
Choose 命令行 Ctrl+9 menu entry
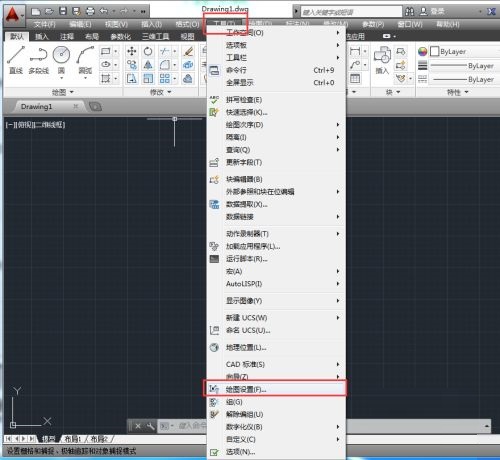pyautogui.click(x=275, y=70)
